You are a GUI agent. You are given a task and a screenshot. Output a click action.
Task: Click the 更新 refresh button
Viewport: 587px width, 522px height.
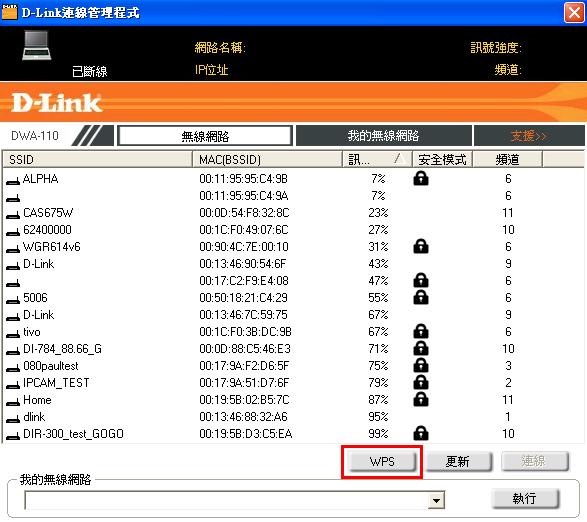458,461
